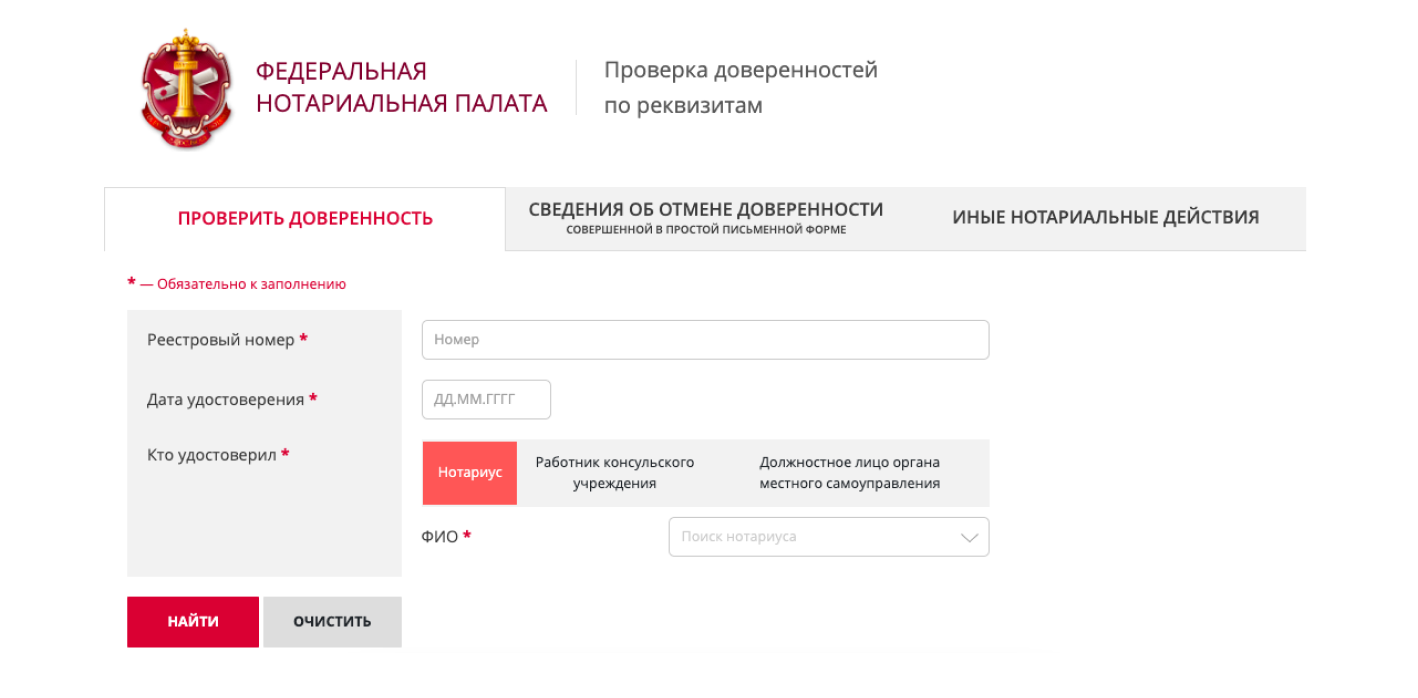This screenshot has height=698, width=1418.
Task: Click the 'Дата удостоверения' field label
Action: (x=225, y=400)
